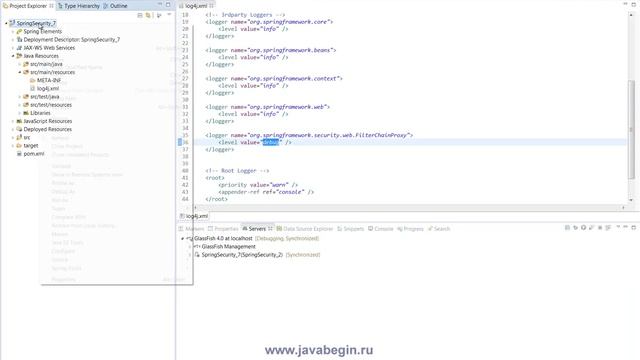Select JavaScript Resources in the tree
This screenshot has width=640, height=360.
(x=48, y=121)
